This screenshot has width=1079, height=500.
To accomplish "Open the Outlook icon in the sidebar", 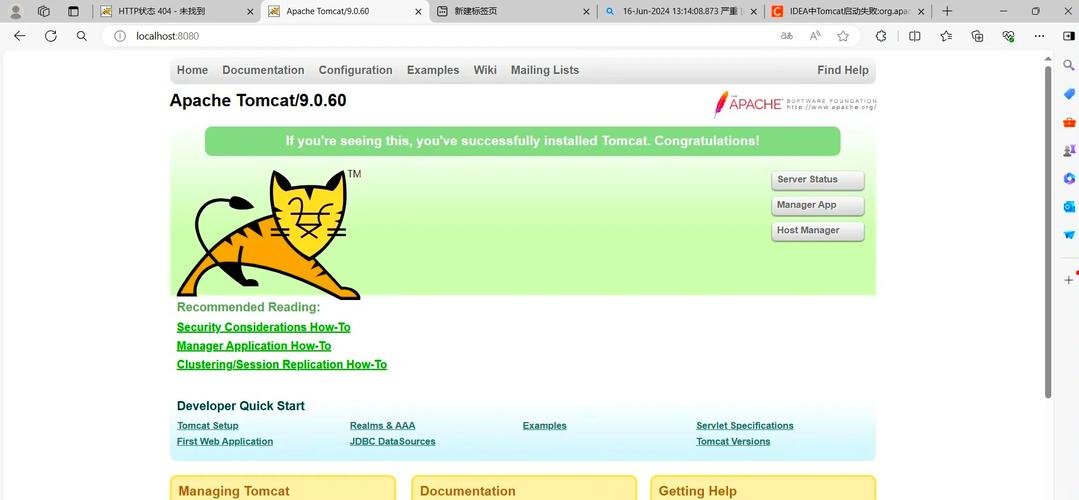I will [1068, 207].
